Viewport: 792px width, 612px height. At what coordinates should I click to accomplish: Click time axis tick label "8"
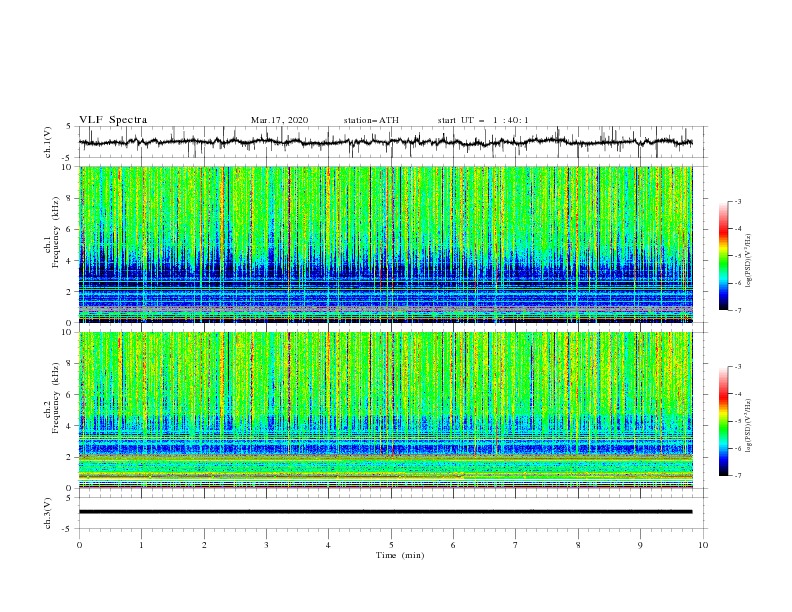578,545
